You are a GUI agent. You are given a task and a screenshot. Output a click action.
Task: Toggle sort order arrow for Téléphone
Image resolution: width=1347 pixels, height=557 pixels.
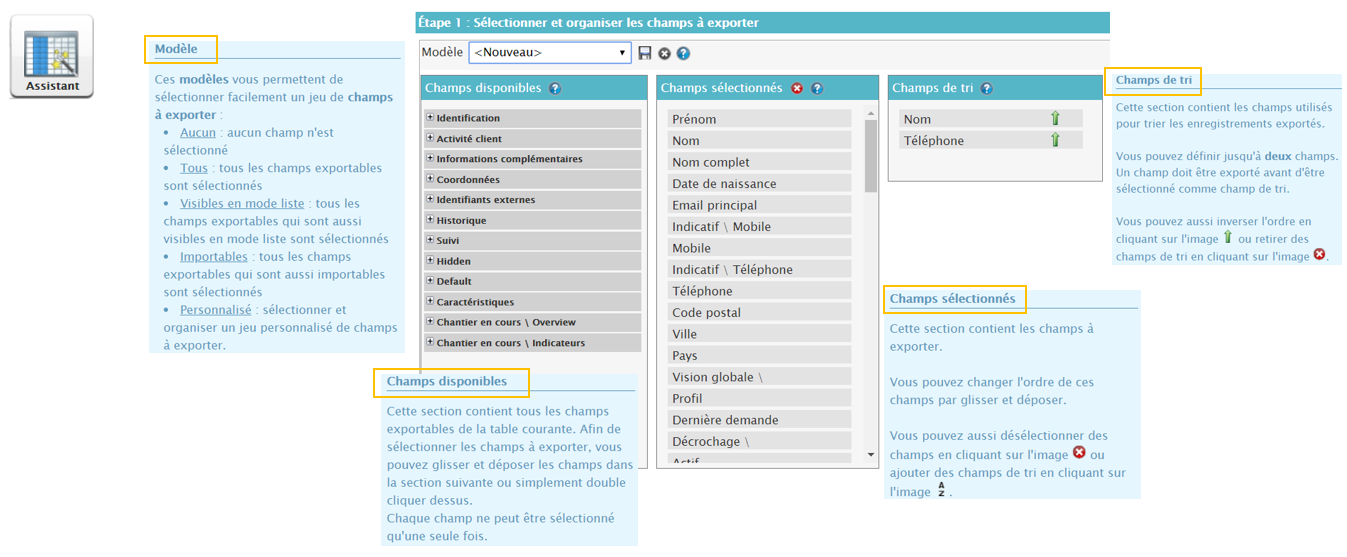click(1054, 141)
